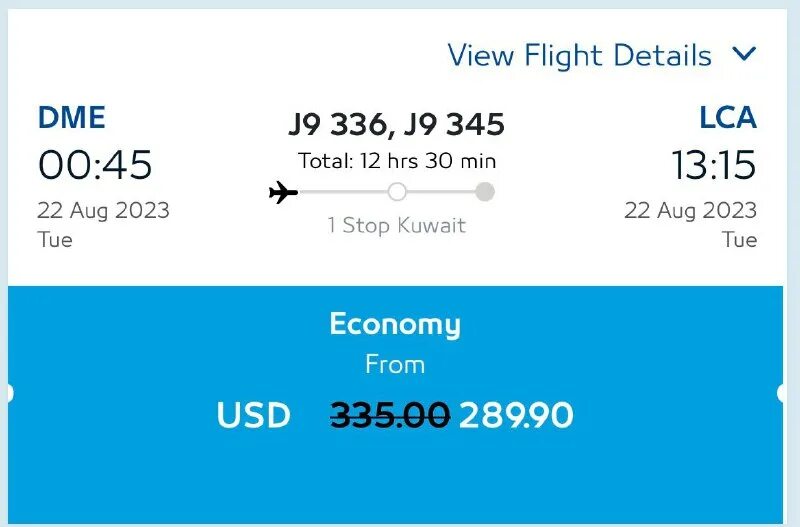The height and width of the screenshot is (527, 800).
Task: Click the From label in the fare panel
Action: pos(395,364)
